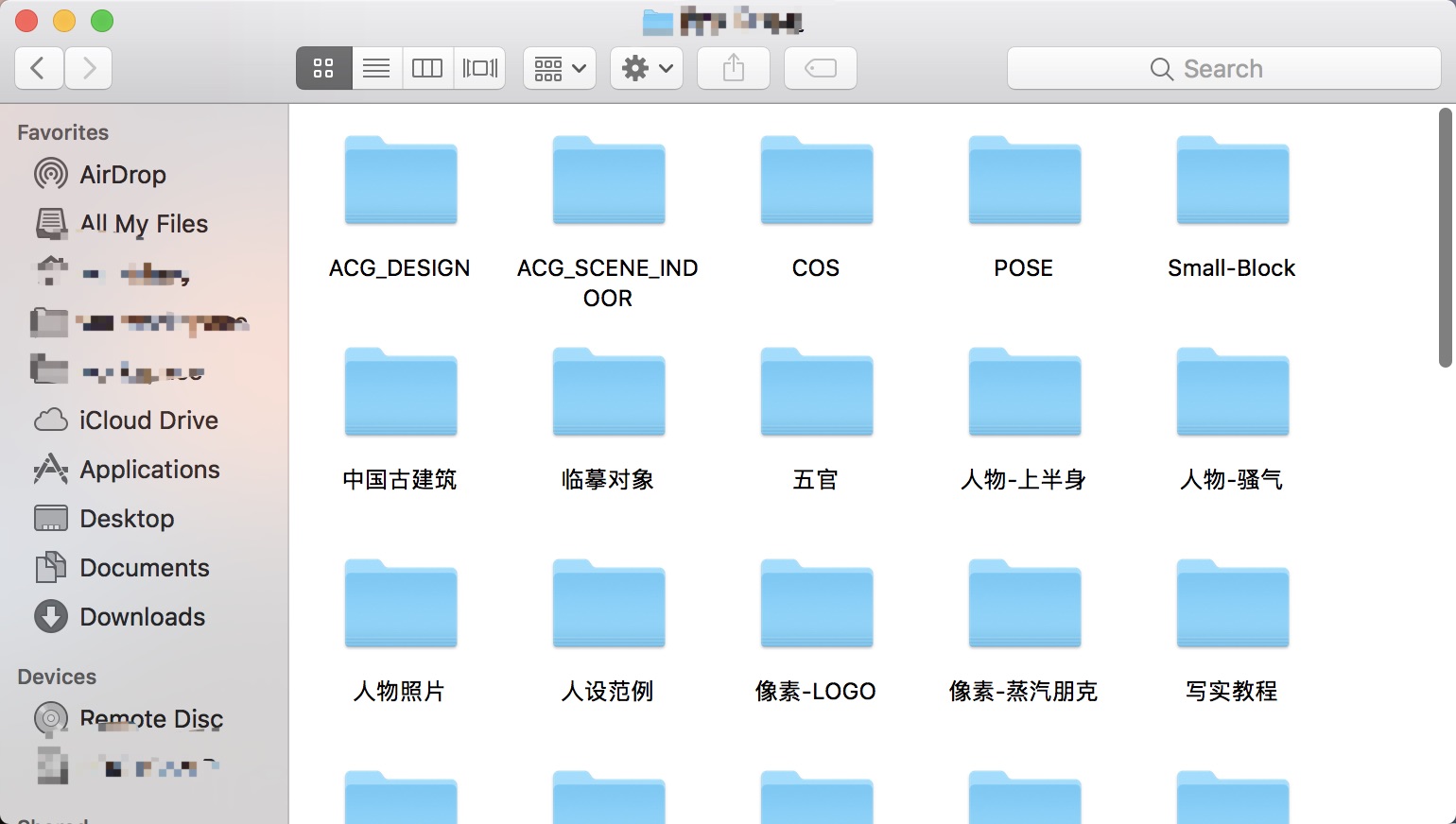This screenshot has width=1456, height=824.
Task: Click the window title folder icon
Action: click(x=658, y=21)
